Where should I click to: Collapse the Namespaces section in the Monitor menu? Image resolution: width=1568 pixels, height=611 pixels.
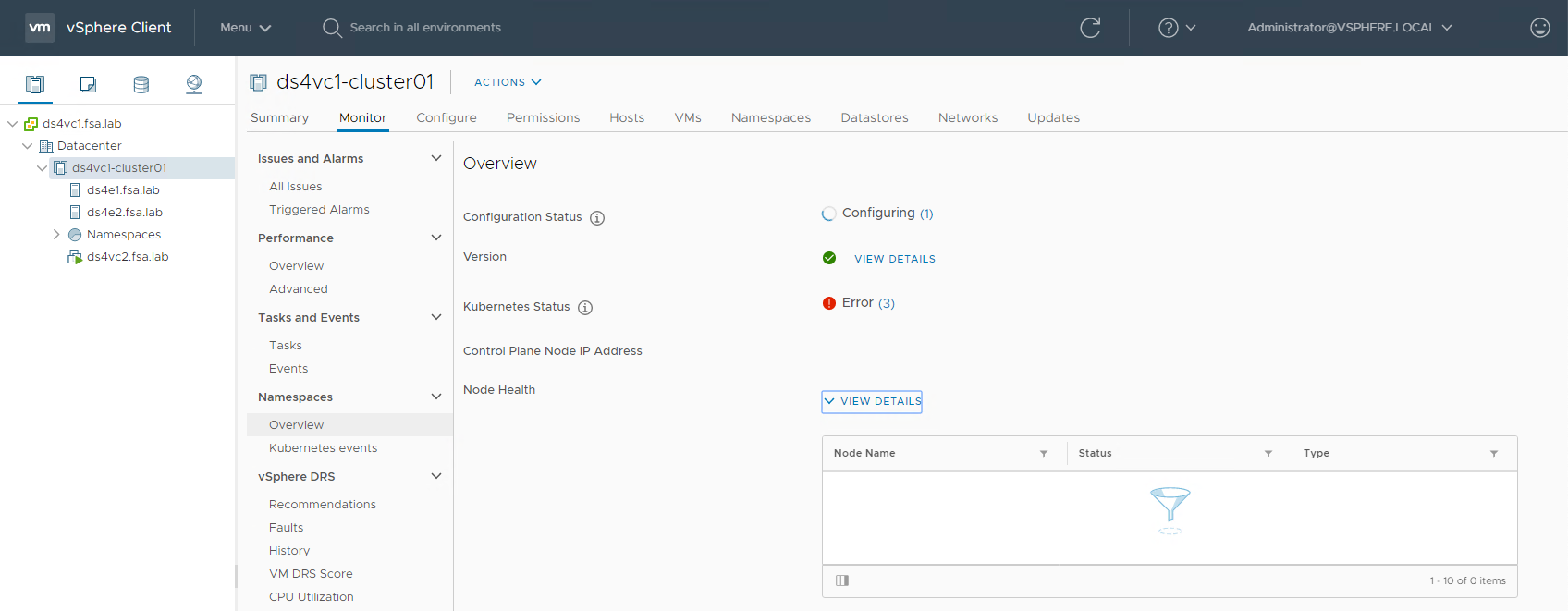(436, 397)
